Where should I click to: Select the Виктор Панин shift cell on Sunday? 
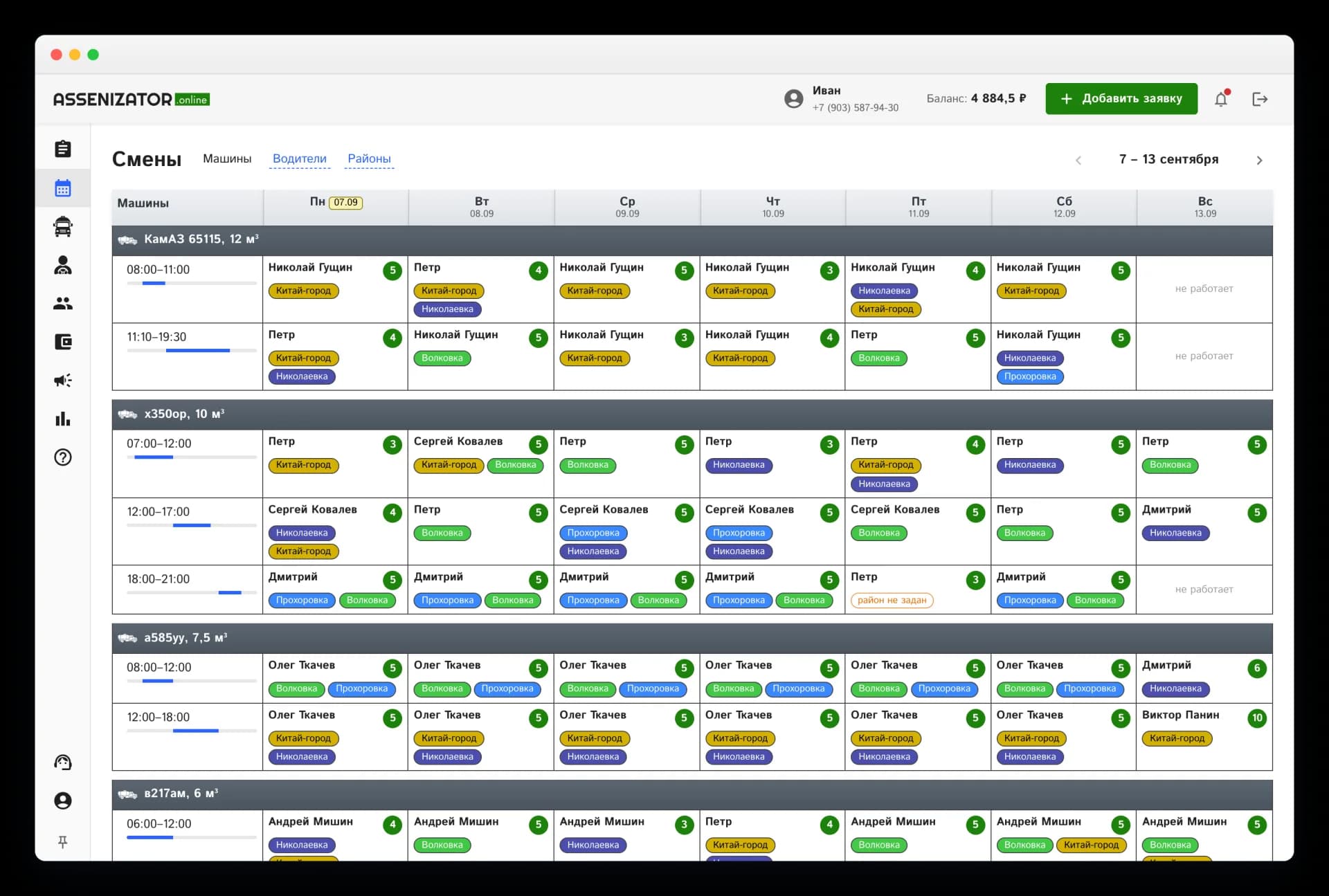tap(1204, 737)
